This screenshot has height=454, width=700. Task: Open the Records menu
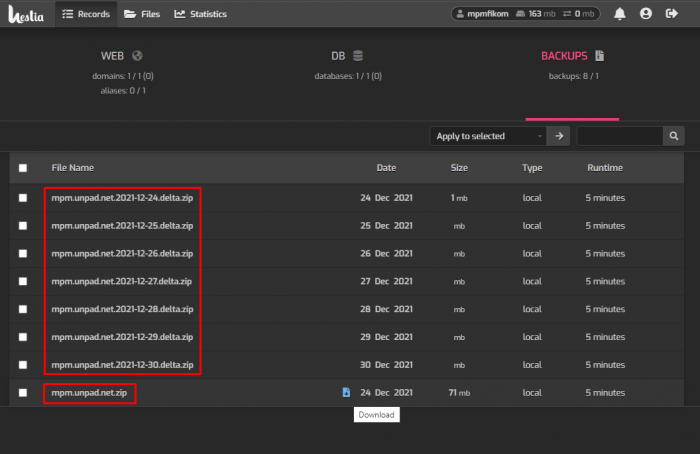coord(86,14)
